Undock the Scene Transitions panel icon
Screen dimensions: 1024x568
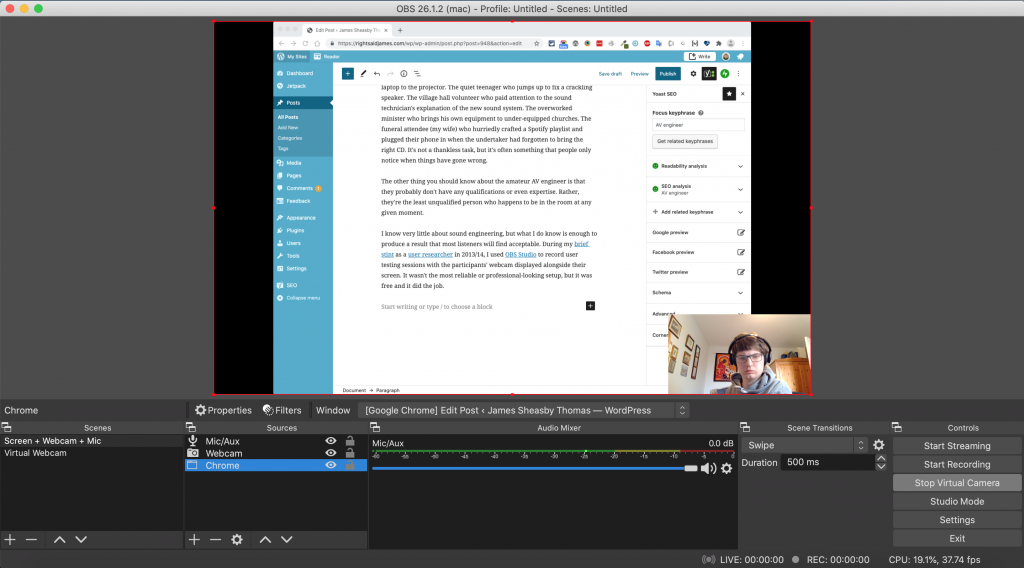click(x=745, y=427)
